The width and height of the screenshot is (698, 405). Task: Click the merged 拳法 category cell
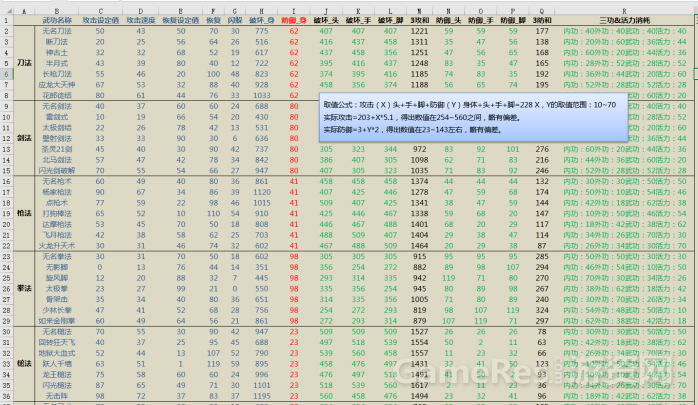(24, 288)
